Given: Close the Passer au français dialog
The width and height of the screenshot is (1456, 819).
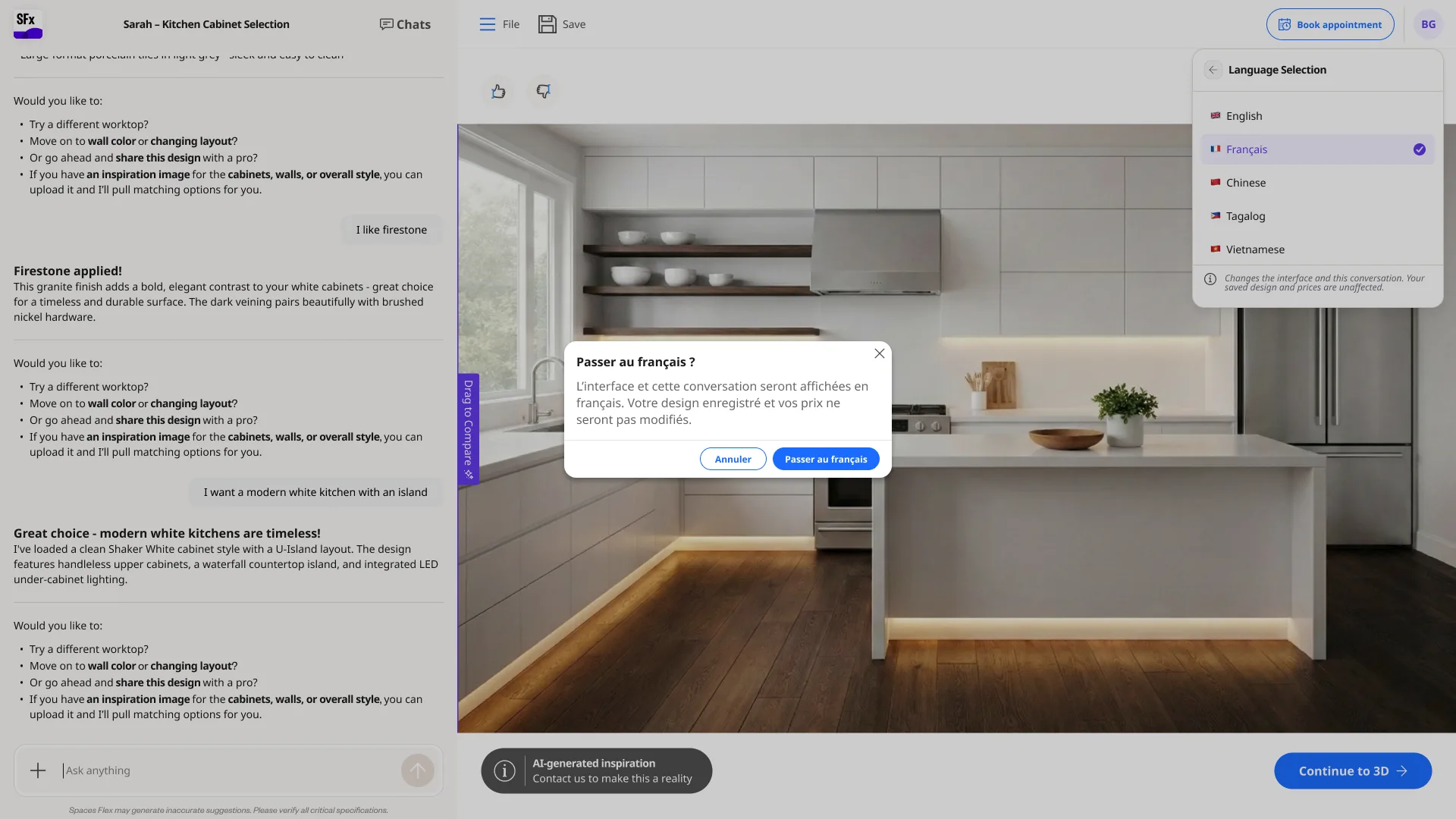Looking at the screenshot, I should tap(880, 353).
